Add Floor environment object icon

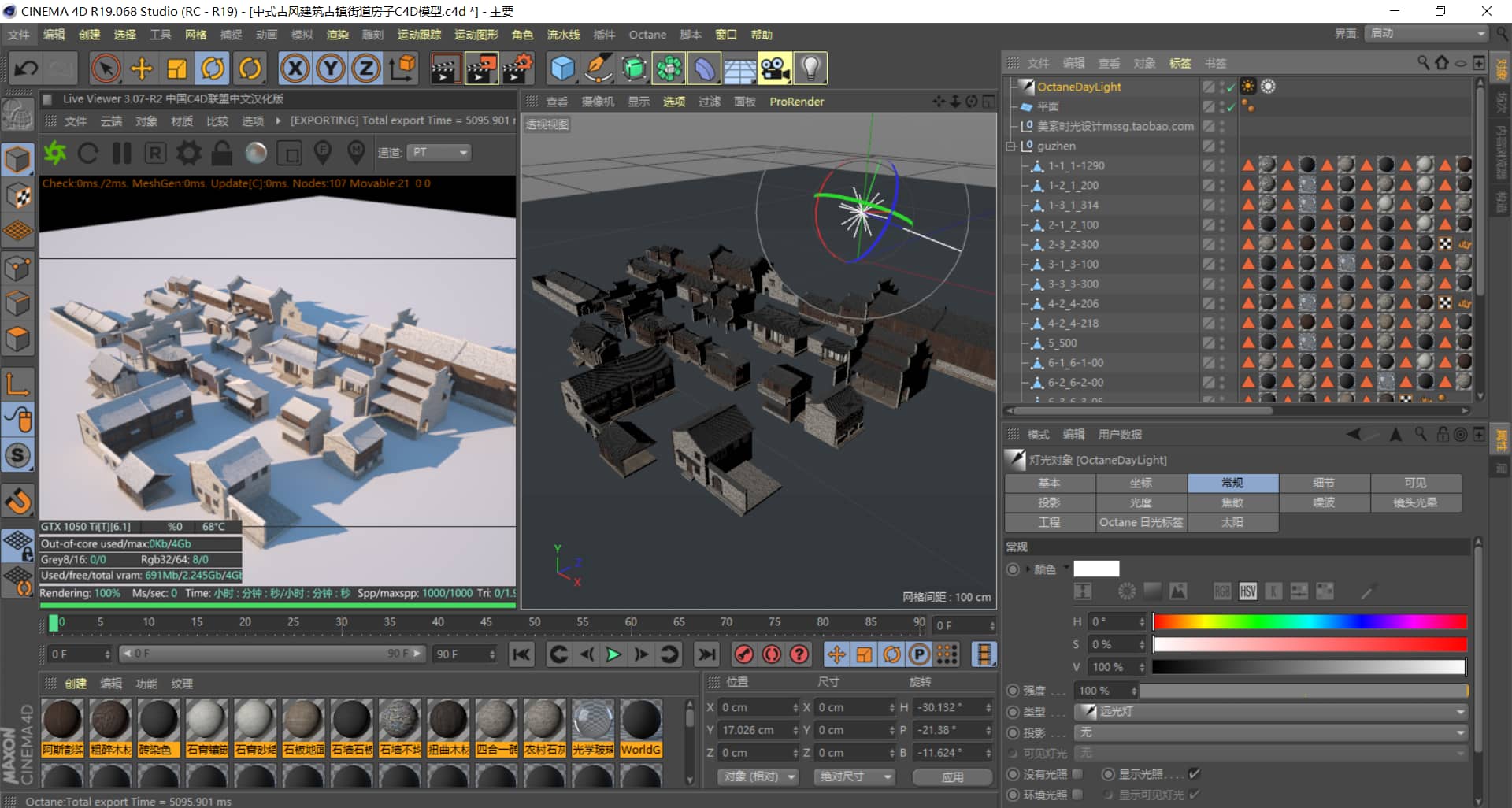coord(740,69)
